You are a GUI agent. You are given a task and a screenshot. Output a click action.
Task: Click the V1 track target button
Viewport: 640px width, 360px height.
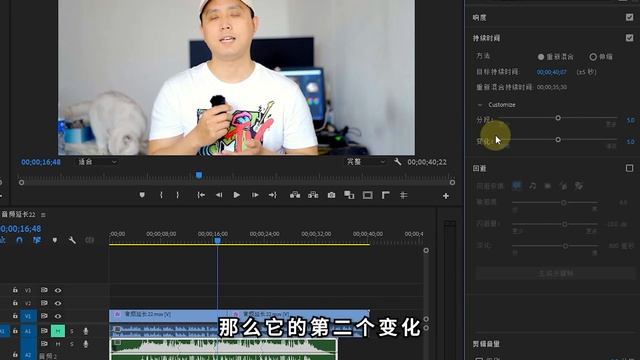(x=28, y=316)
